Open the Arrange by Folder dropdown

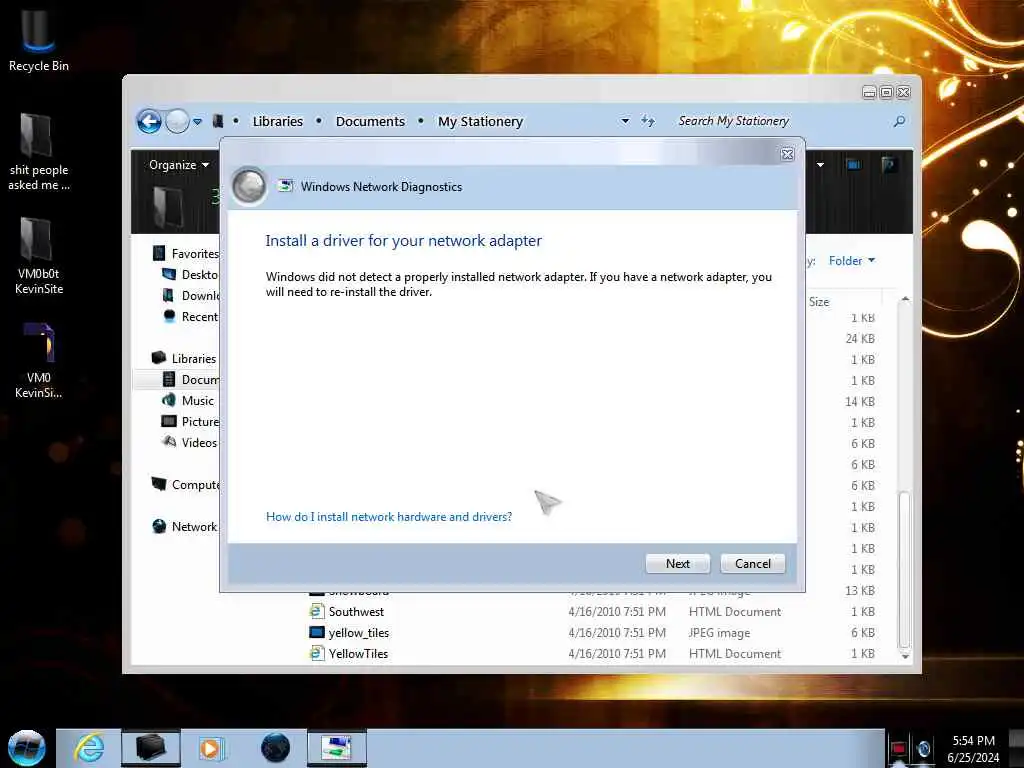[x=852, y=261]
